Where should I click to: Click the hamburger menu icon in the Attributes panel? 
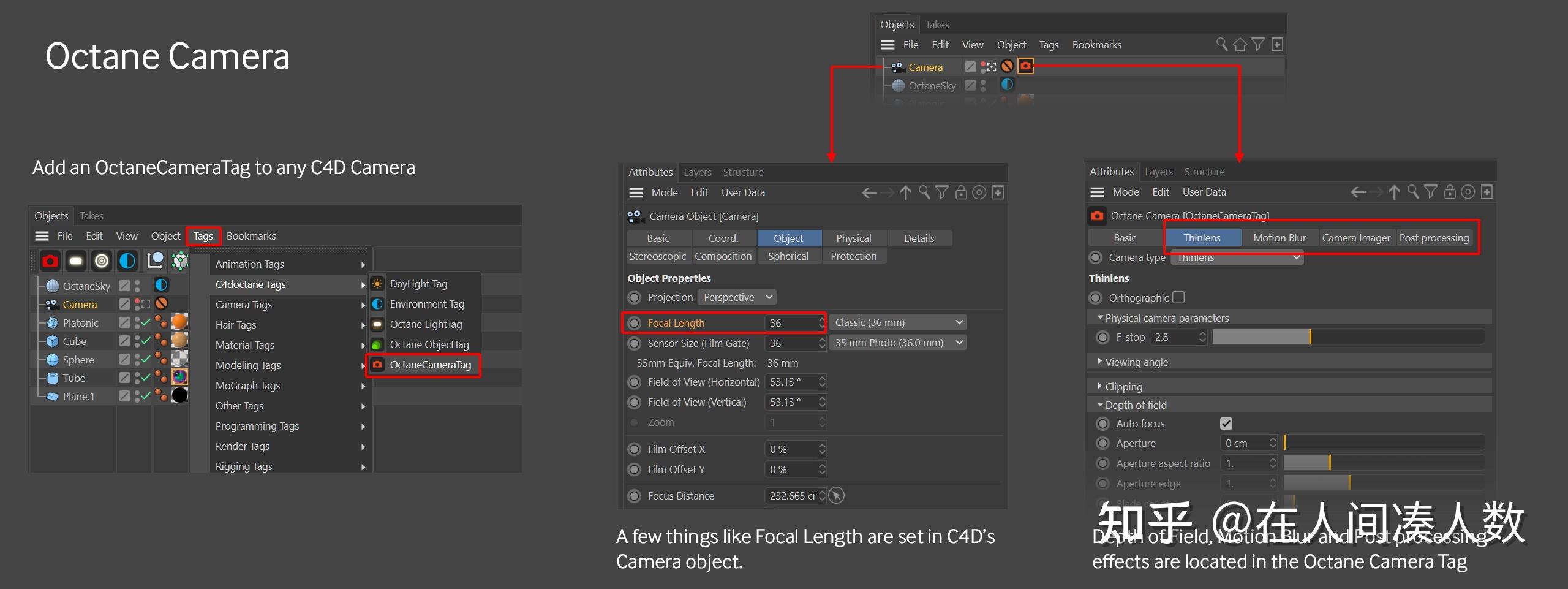point(635,192)
